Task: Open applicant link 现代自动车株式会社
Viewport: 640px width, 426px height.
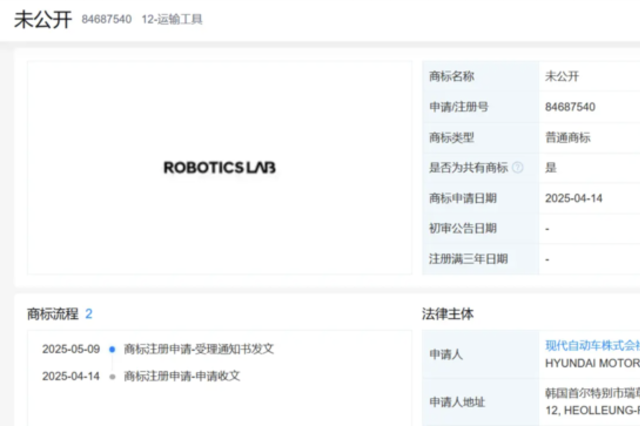Action: coord(593,346)
